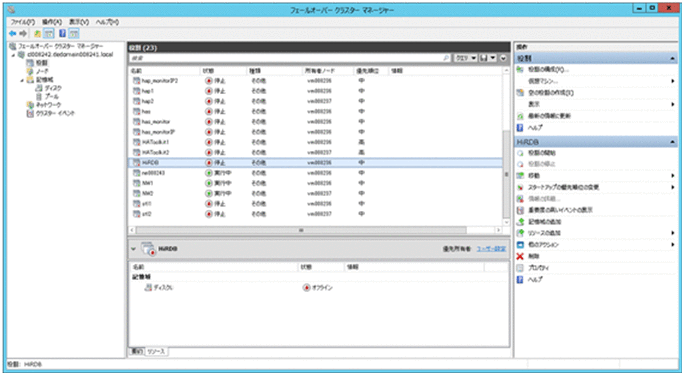Click the User Settings (ユーザー設定) link

(491, 249)
